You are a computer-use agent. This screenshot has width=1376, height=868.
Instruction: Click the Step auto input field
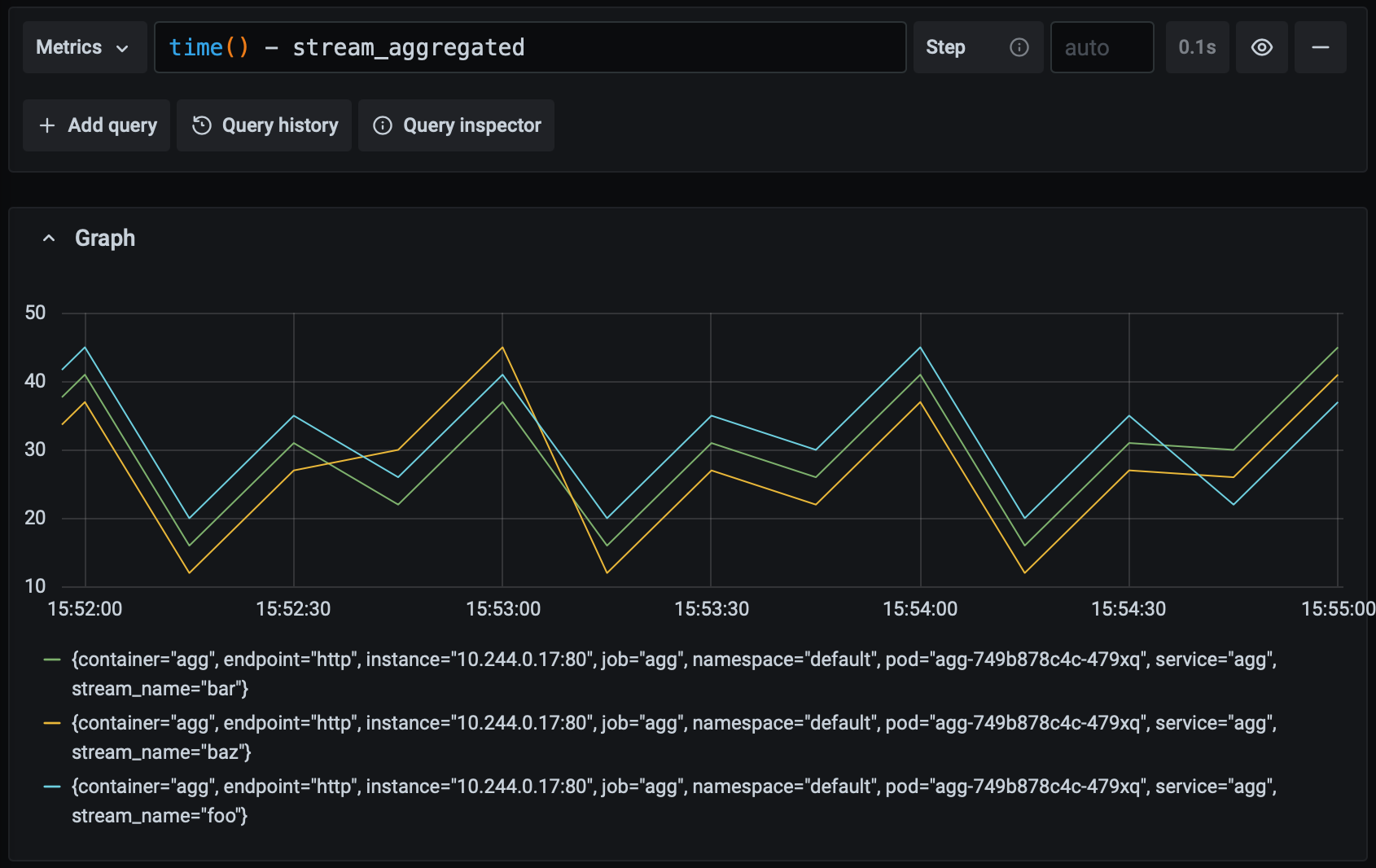coord(1101,47)
